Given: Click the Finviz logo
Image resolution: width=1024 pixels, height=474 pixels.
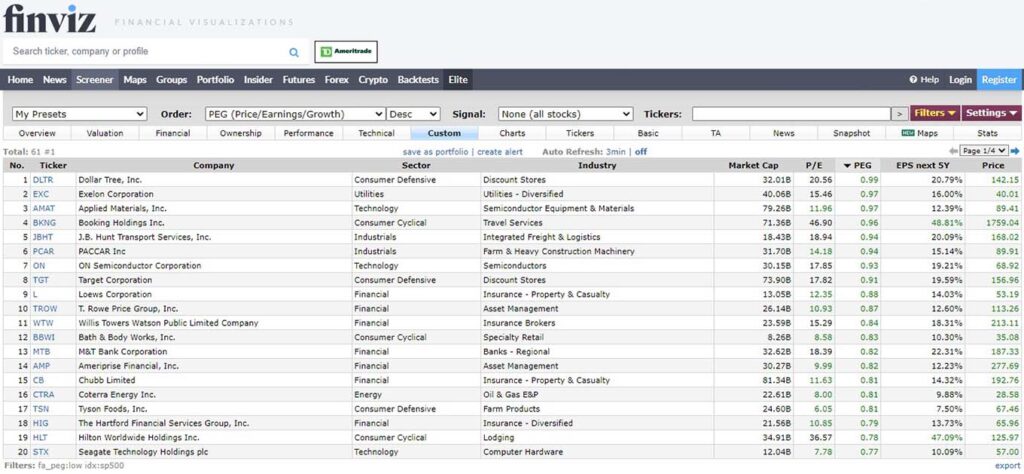Looking at the screenshot, I should coord(50,18).
